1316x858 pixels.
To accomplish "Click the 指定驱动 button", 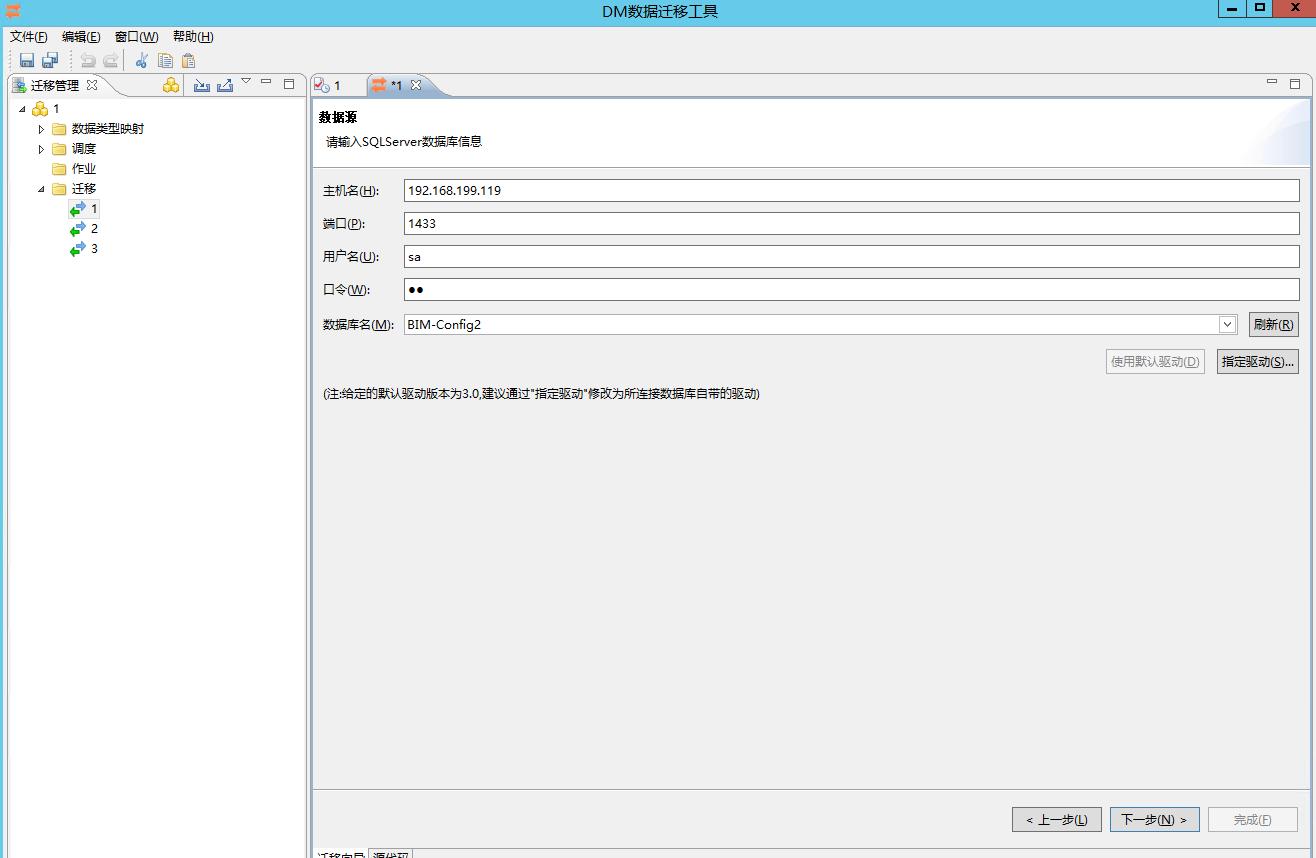I will 1258,361.
